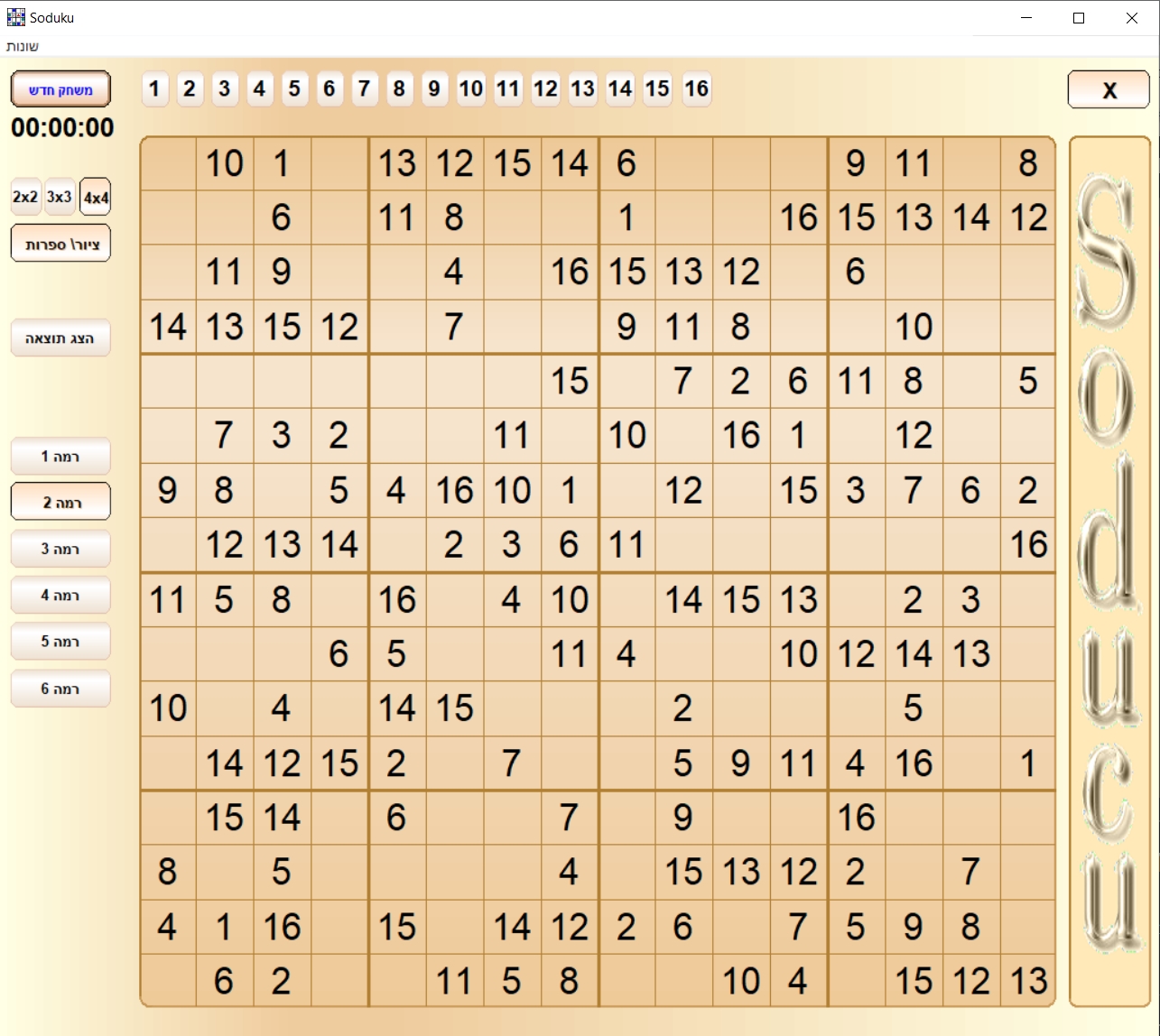This screenshot has height=1036, width=1160.
Task: Select number 8 in the digit palette
Action: click(400, 89)
